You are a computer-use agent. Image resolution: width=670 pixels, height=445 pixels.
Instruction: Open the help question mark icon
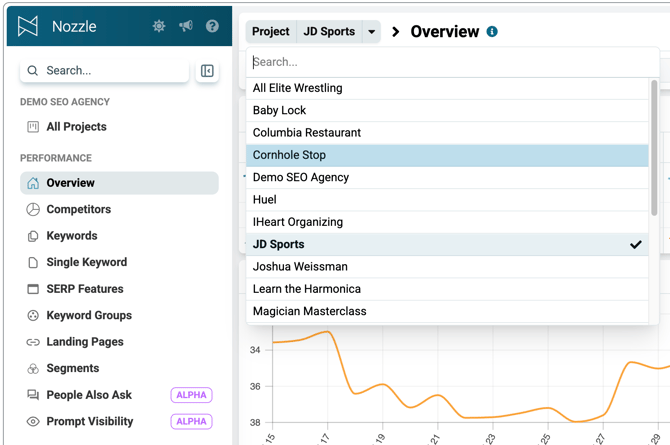pos(212,26)
